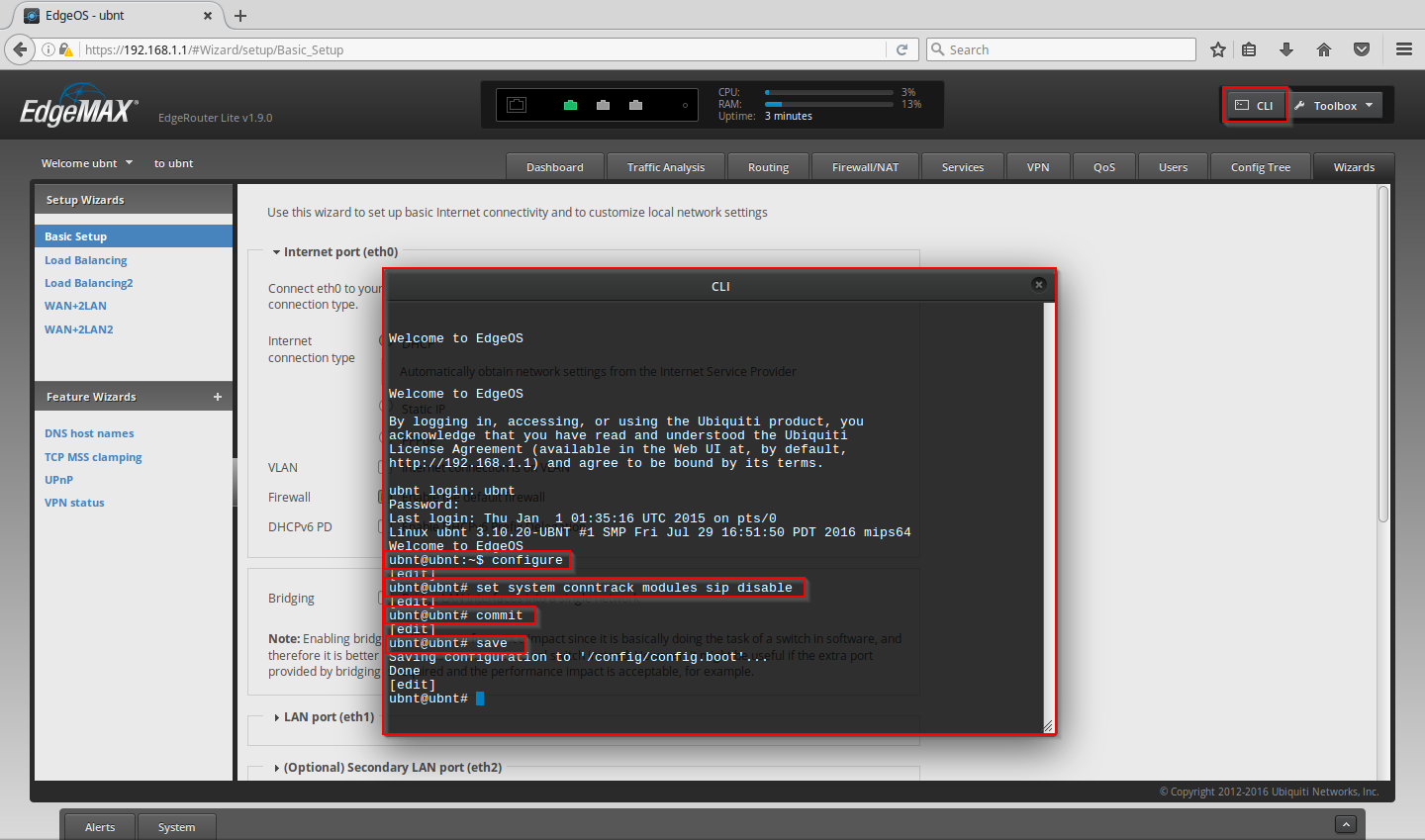
Task: Add a feature wizard with plus icon
Action: point(218,397)
